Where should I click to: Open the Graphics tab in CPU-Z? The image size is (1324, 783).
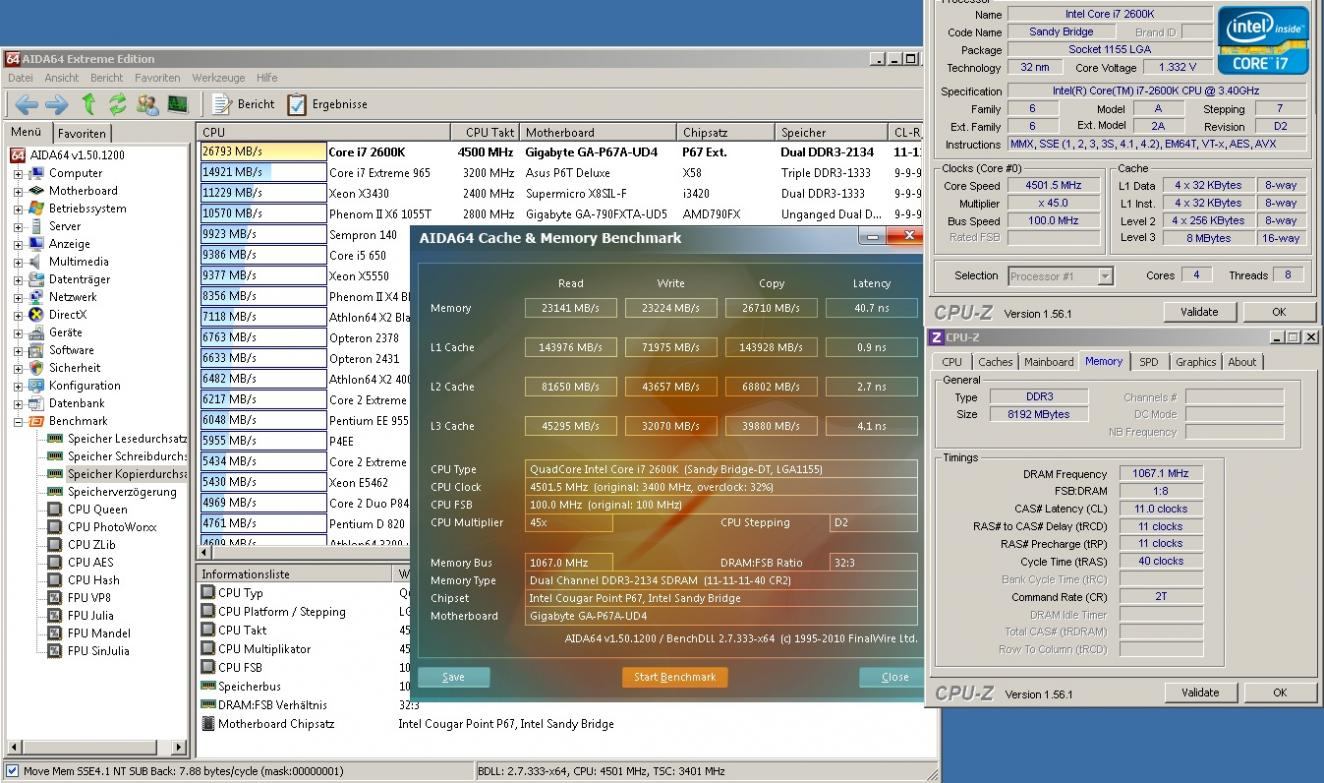(1196, 362)
